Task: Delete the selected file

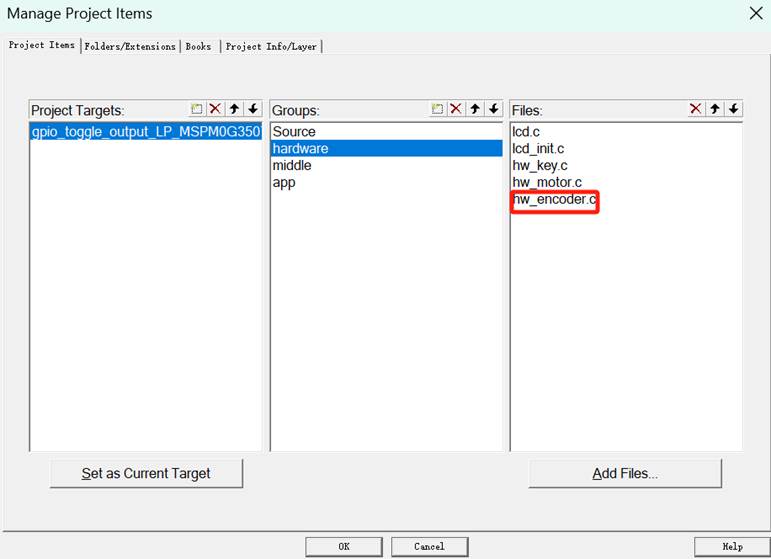Action: click(696, 109)
